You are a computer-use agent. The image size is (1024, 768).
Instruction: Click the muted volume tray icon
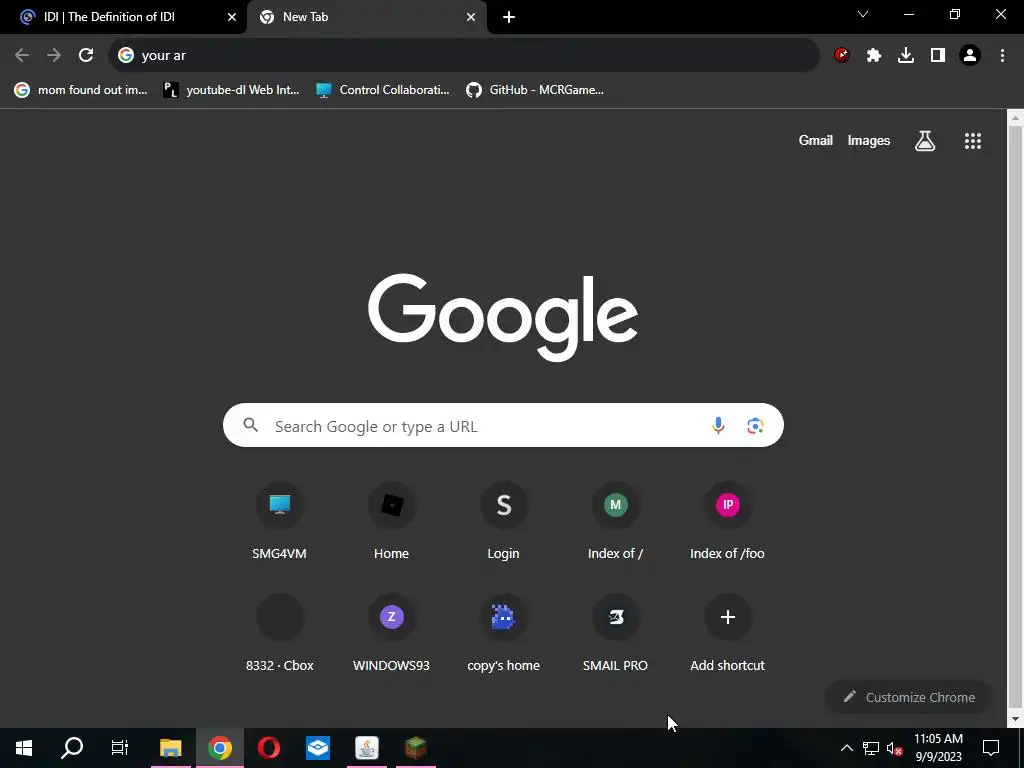point(895,748)
